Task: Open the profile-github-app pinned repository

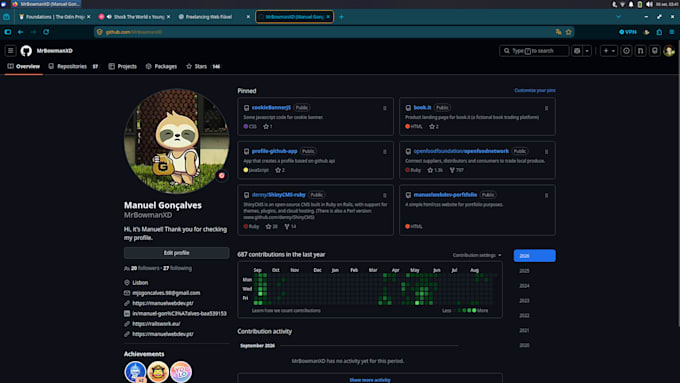Action: coord(275,151)
